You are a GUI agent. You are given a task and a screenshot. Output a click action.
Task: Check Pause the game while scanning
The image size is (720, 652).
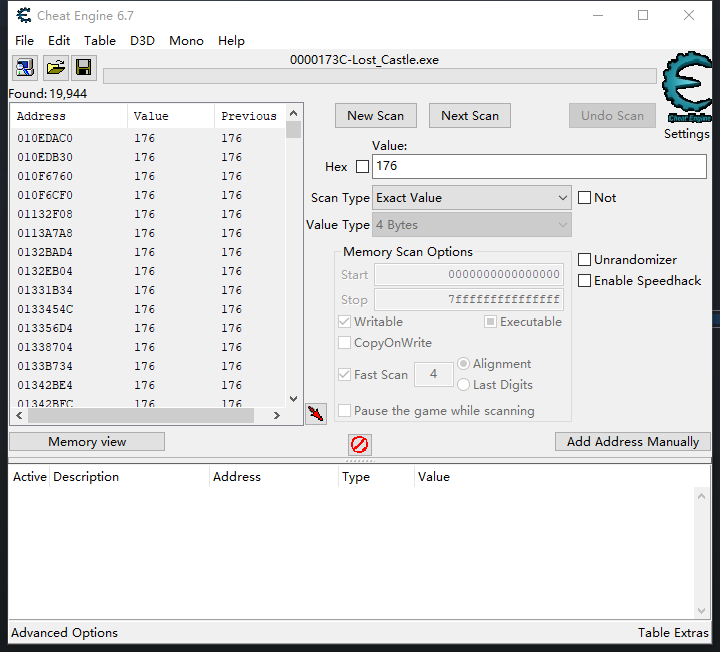coord(344,410)
